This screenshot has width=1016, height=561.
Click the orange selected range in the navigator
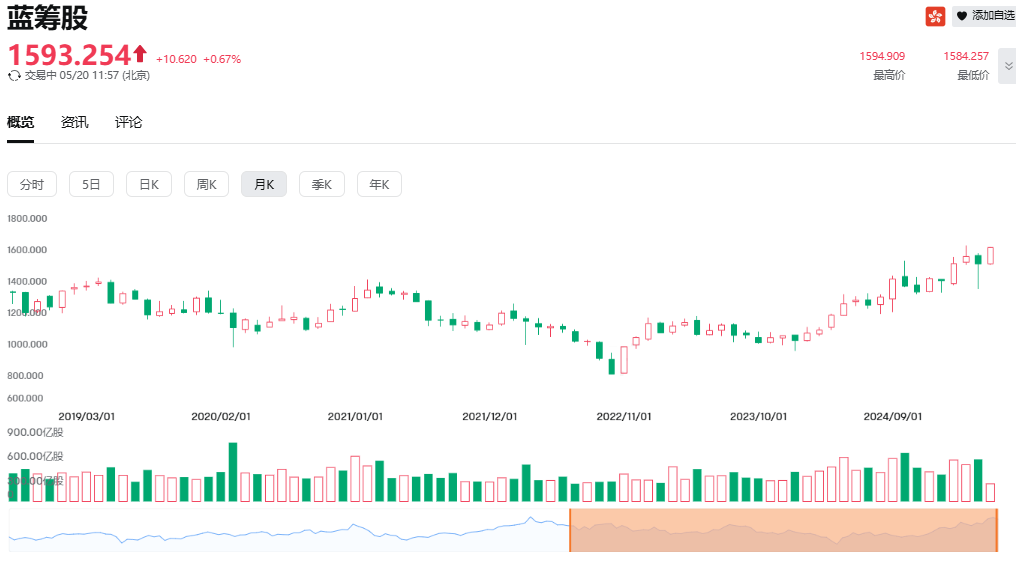click(x=783, y=530)
